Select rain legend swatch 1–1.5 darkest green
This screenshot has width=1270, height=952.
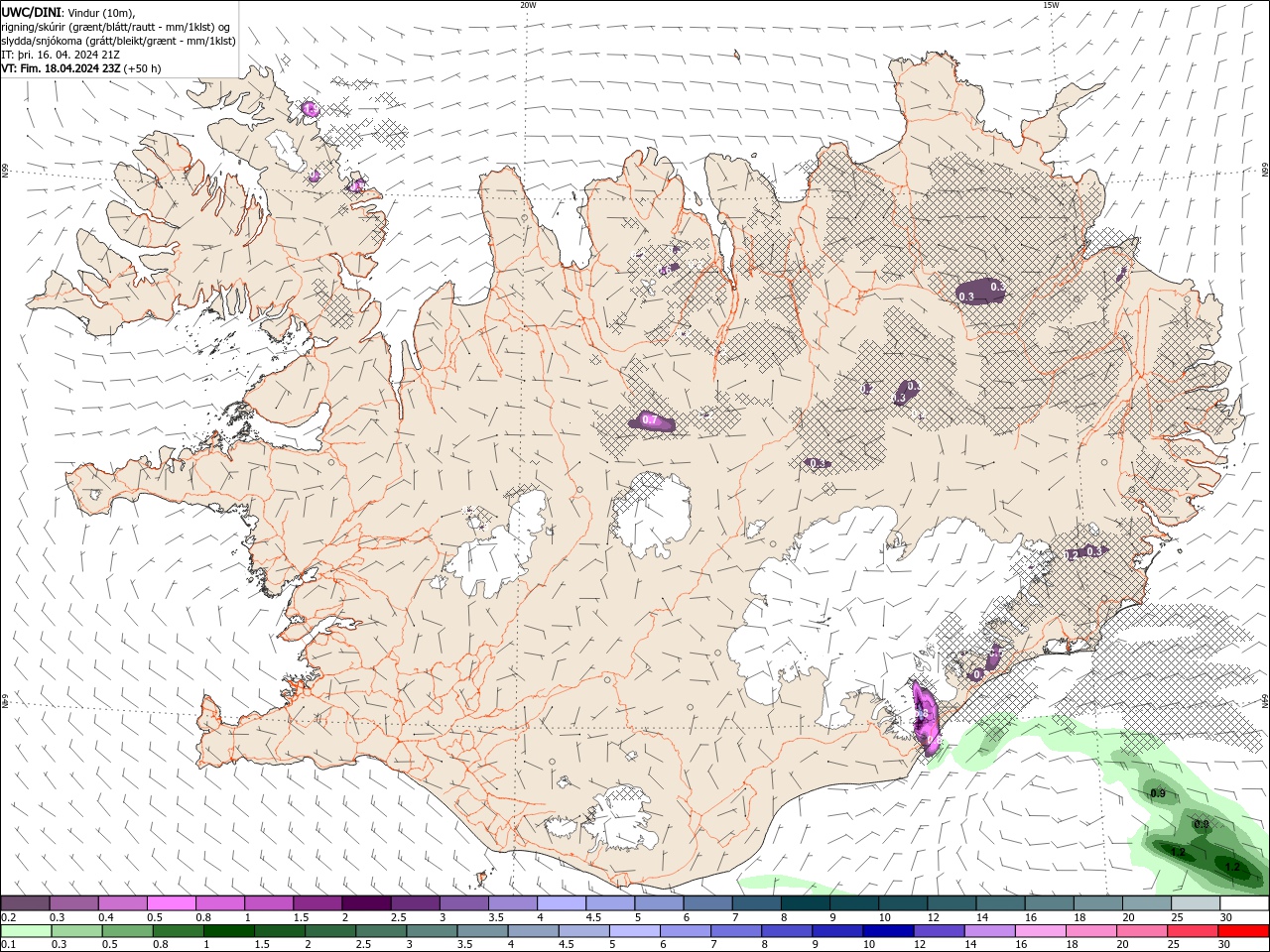tap(228, 931)
